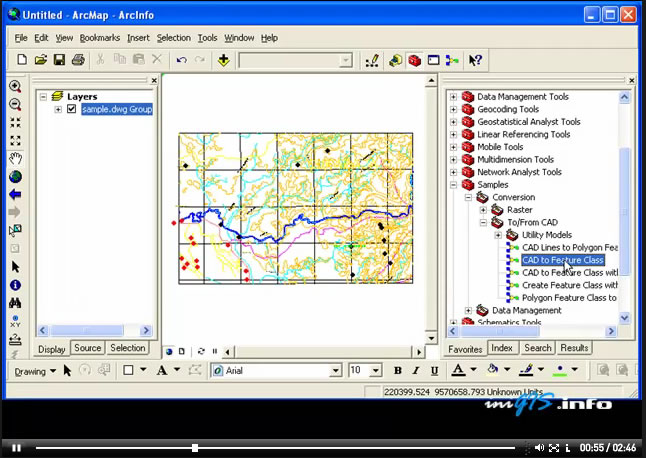The width and height of the screenshot is (646, 458).
Task: Open the font name Arial dropdown
Action: 336,371
